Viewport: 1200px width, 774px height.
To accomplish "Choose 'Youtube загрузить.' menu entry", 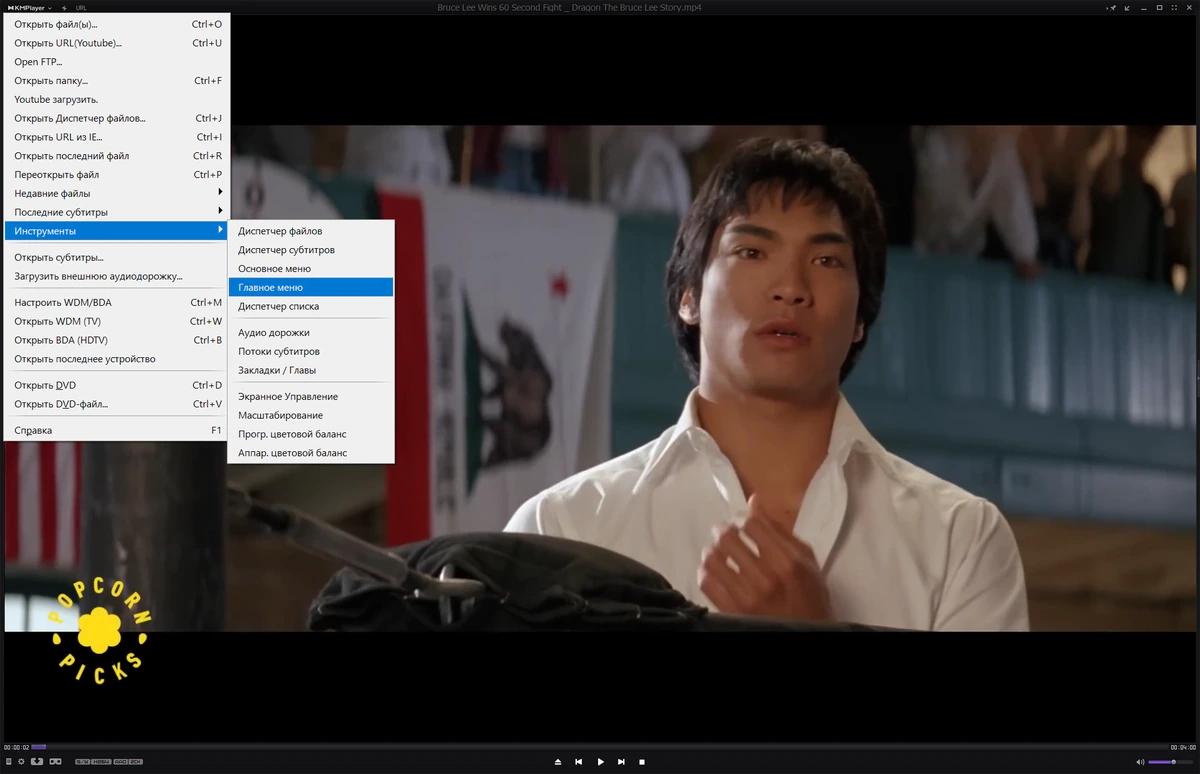I will [x=116, y=99].
